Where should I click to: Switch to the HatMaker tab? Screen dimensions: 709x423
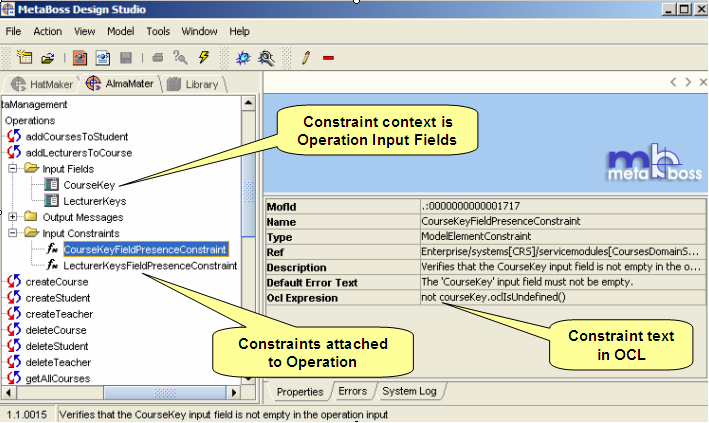[x=42, y=84]
